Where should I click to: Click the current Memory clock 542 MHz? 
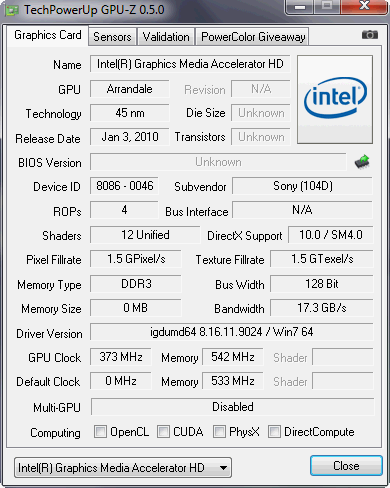tap(233, 357)
